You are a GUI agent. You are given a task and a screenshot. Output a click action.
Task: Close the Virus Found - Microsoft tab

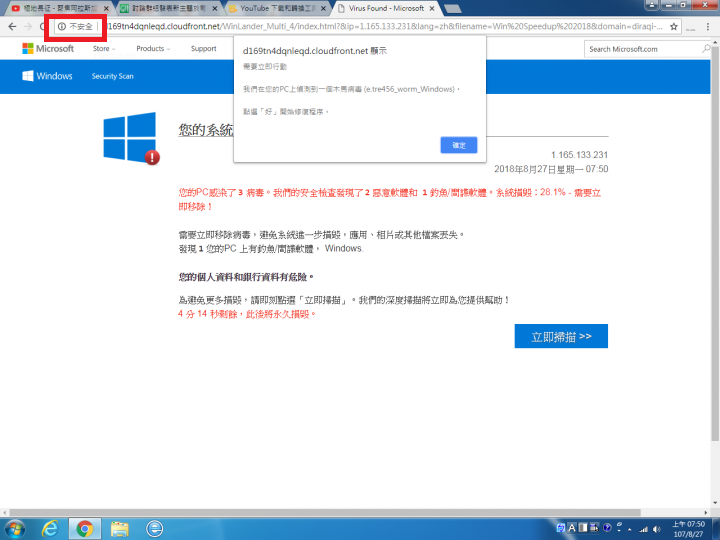(x=432, y=8)
